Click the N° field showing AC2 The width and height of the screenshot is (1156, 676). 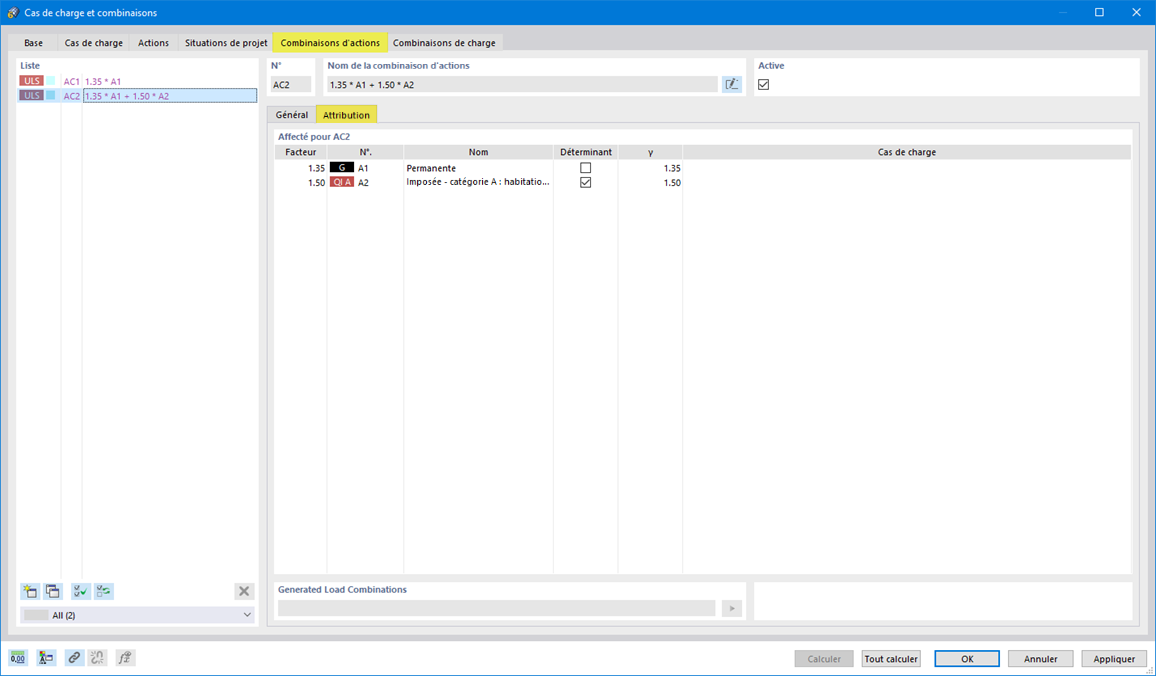point(291,85)
